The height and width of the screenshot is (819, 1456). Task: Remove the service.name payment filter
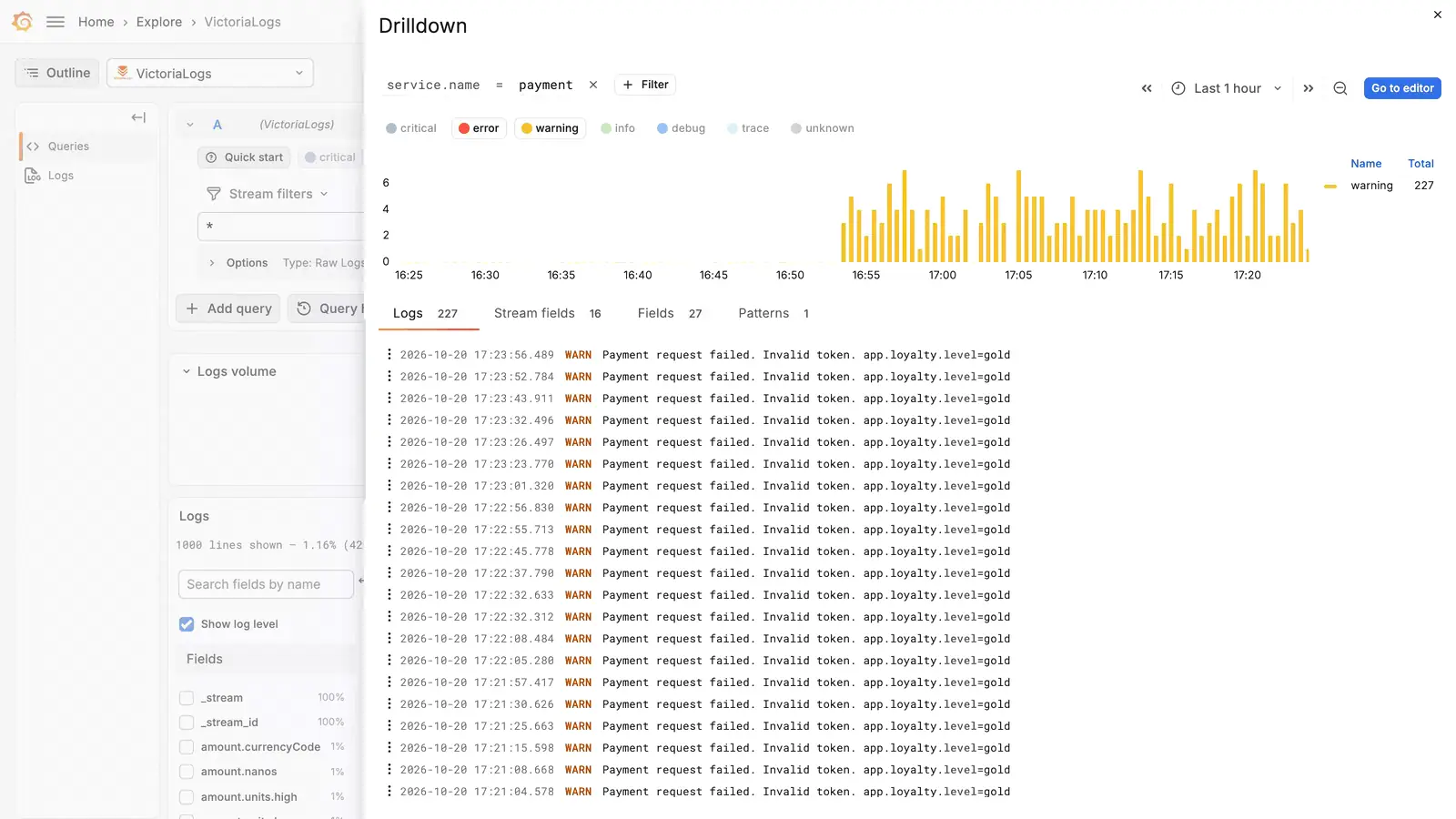[593, 85]
